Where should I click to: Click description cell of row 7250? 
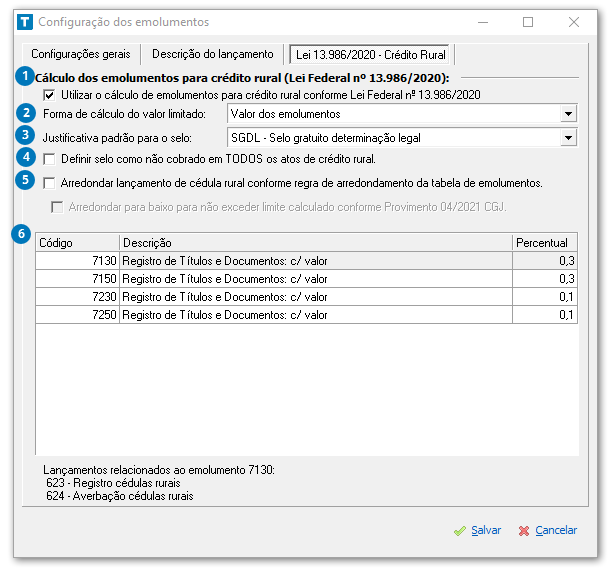316,315
